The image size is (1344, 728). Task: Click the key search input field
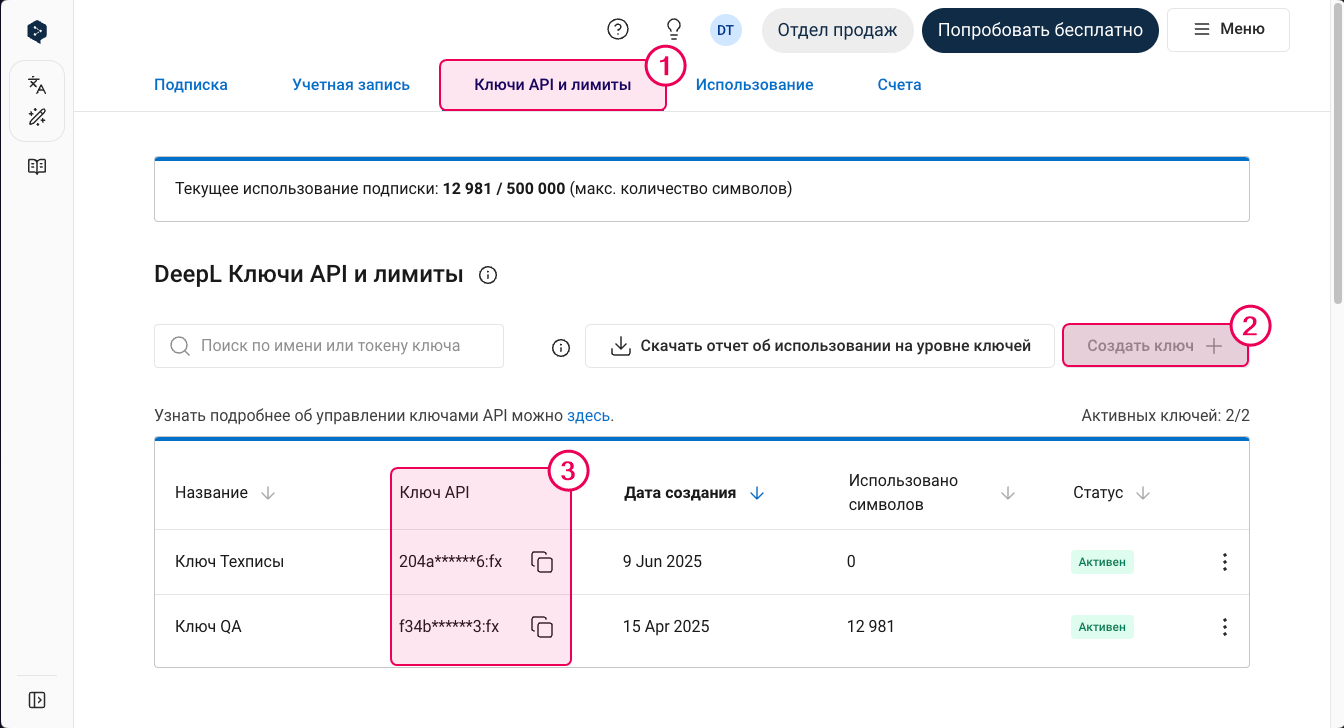point(328,345)
